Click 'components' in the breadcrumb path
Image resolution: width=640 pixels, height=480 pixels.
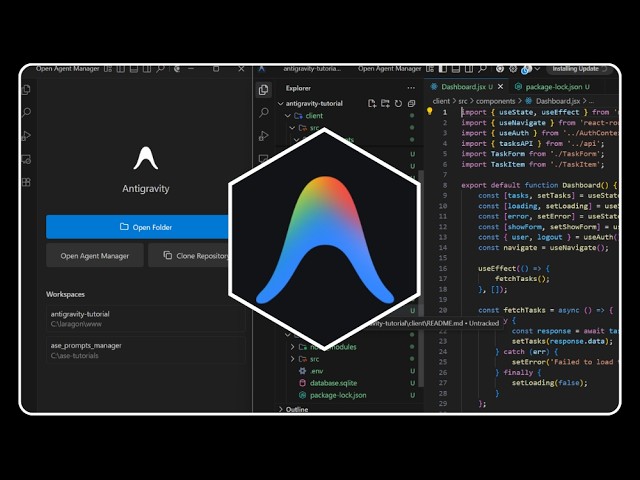(x=496, y=101)
